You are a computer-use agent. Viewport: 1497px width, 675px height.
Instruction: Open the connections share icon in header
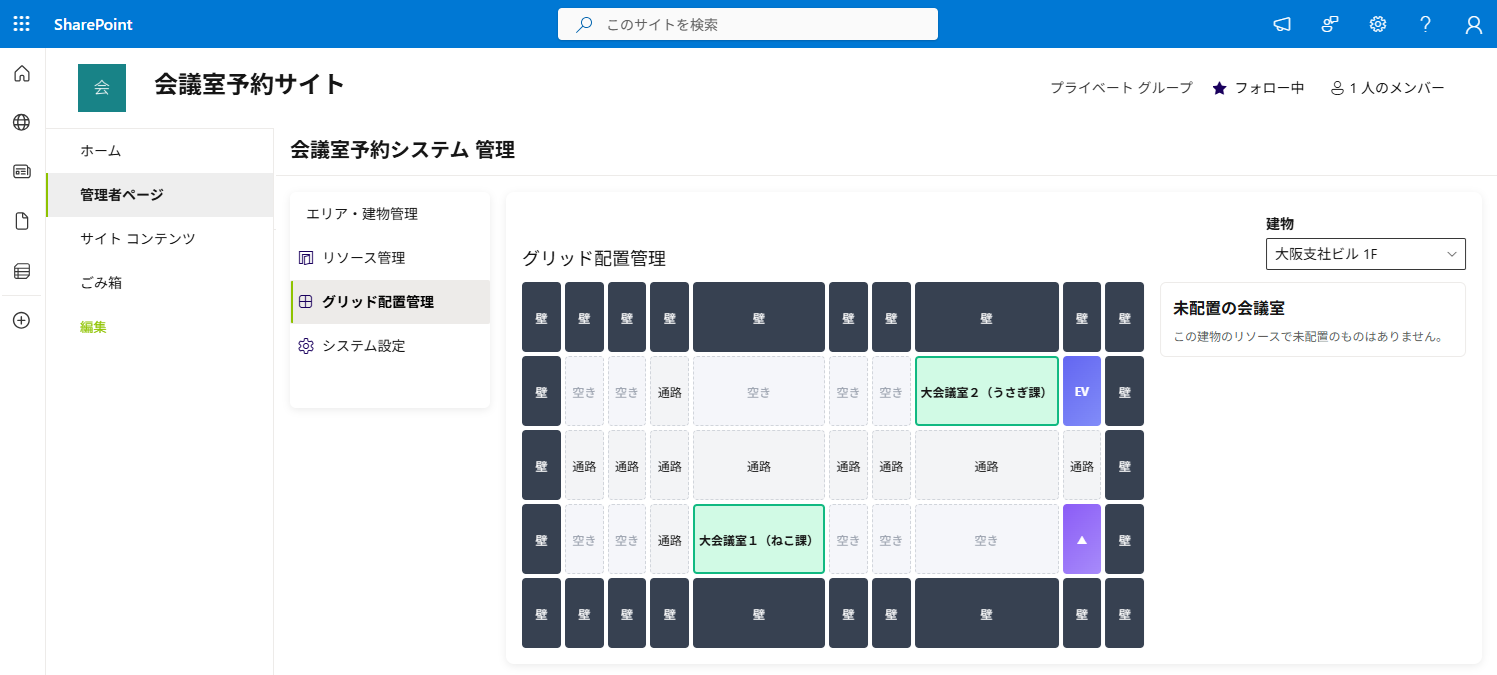click(x=1330, y=24)
